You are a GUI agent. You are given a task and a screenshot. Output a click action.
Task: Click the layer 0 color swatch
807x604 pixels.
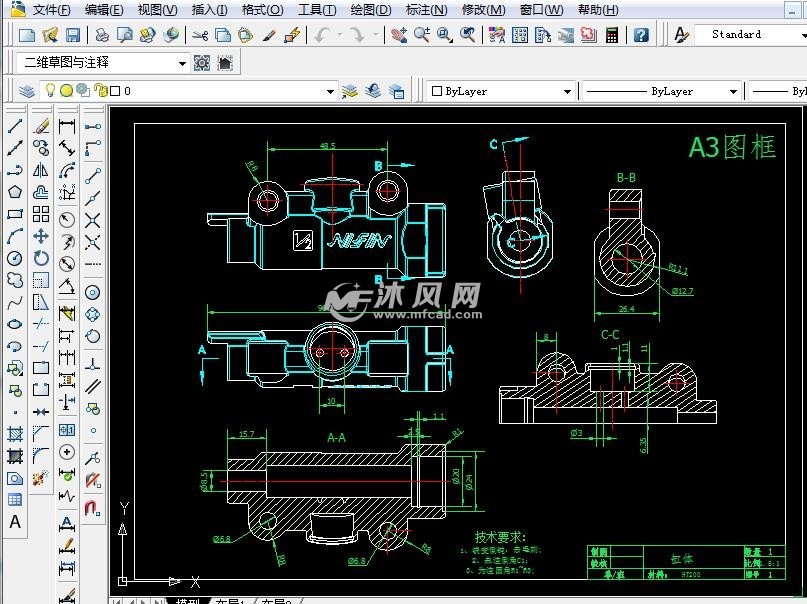(x=115, y=91)
